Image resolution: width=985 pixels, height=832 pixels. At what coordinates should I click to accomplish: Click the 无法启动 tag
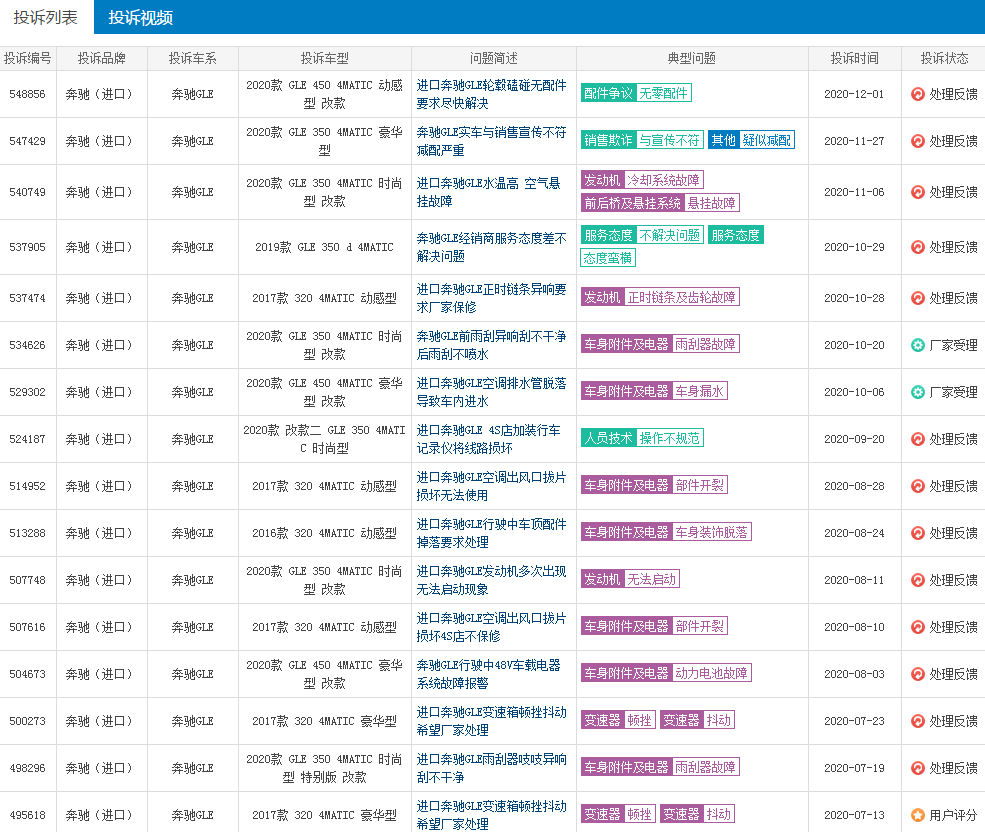click(651, 579)
